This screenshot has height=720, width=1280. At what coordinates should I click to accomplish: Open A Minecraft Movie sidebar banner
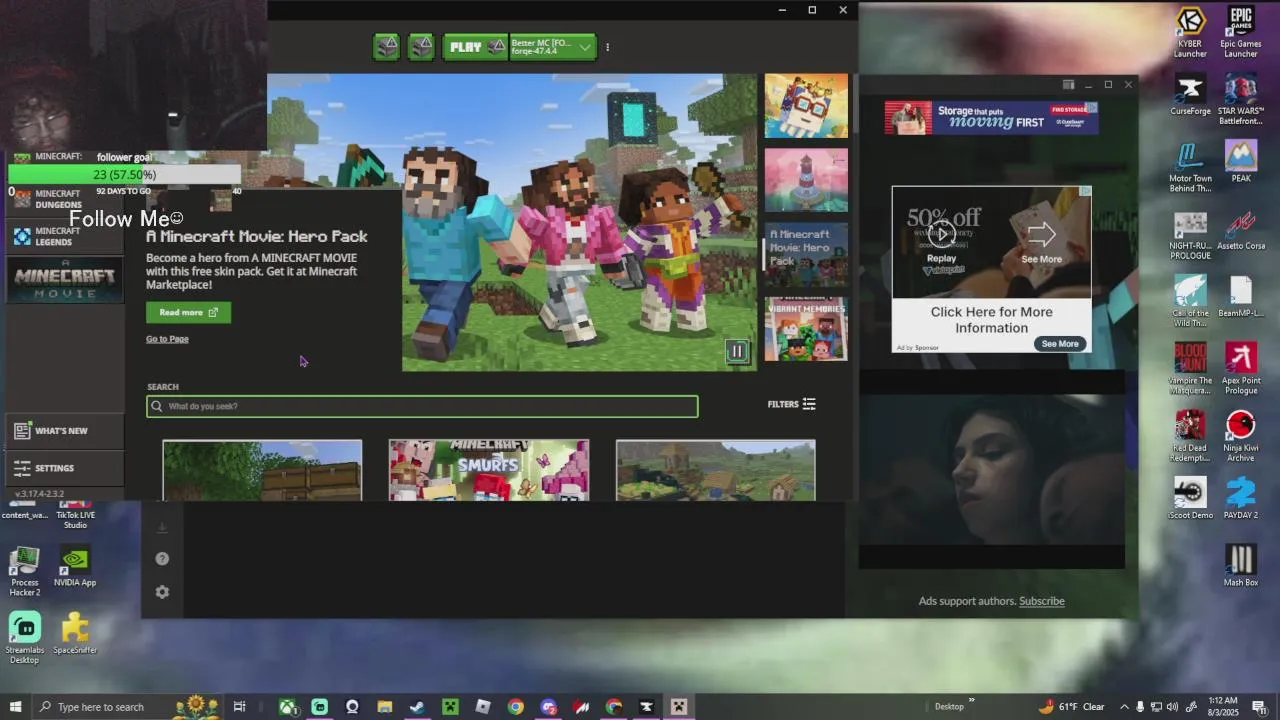[x=65, y=280]
